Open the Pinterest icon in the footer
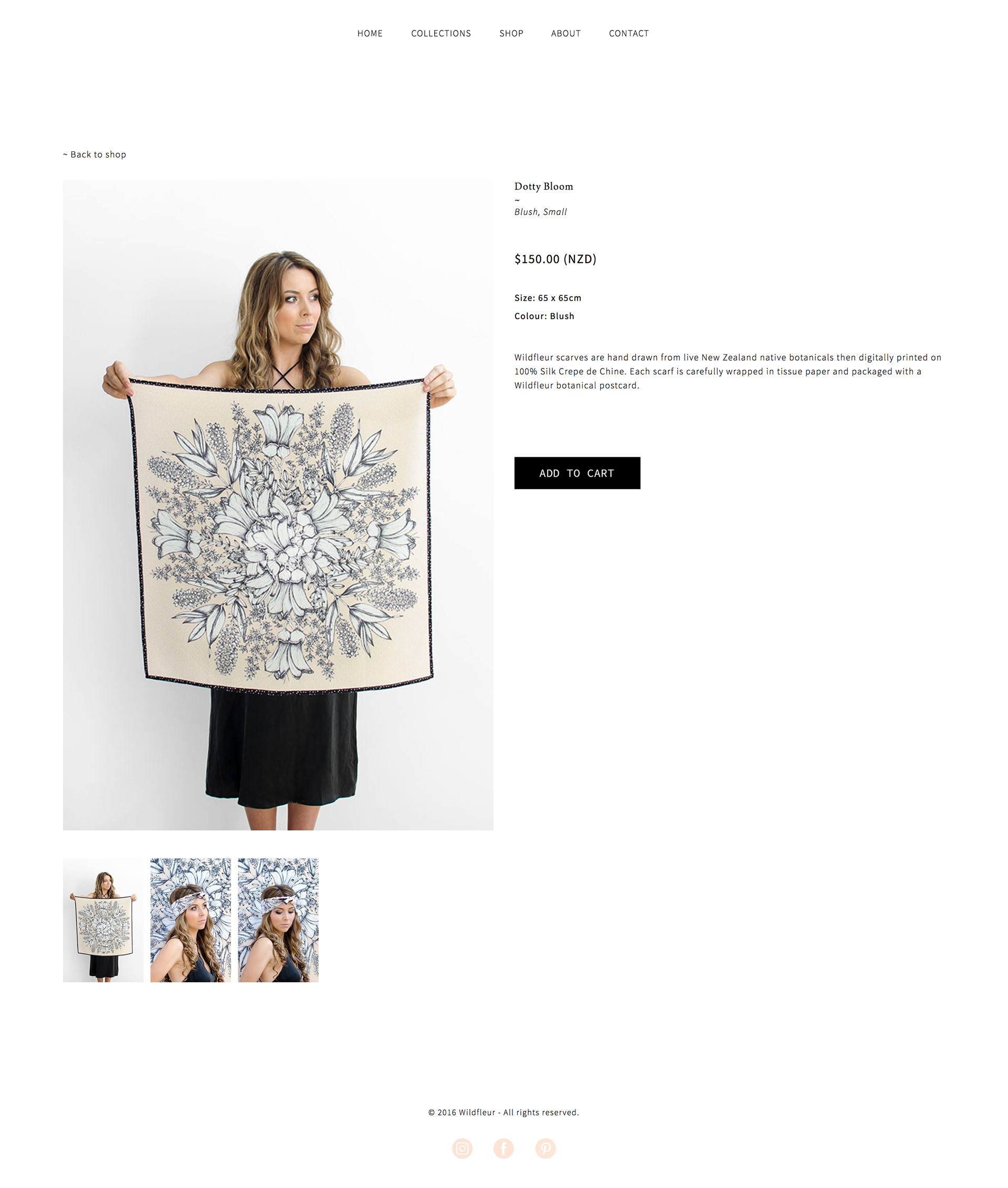 pos(545,1148)
